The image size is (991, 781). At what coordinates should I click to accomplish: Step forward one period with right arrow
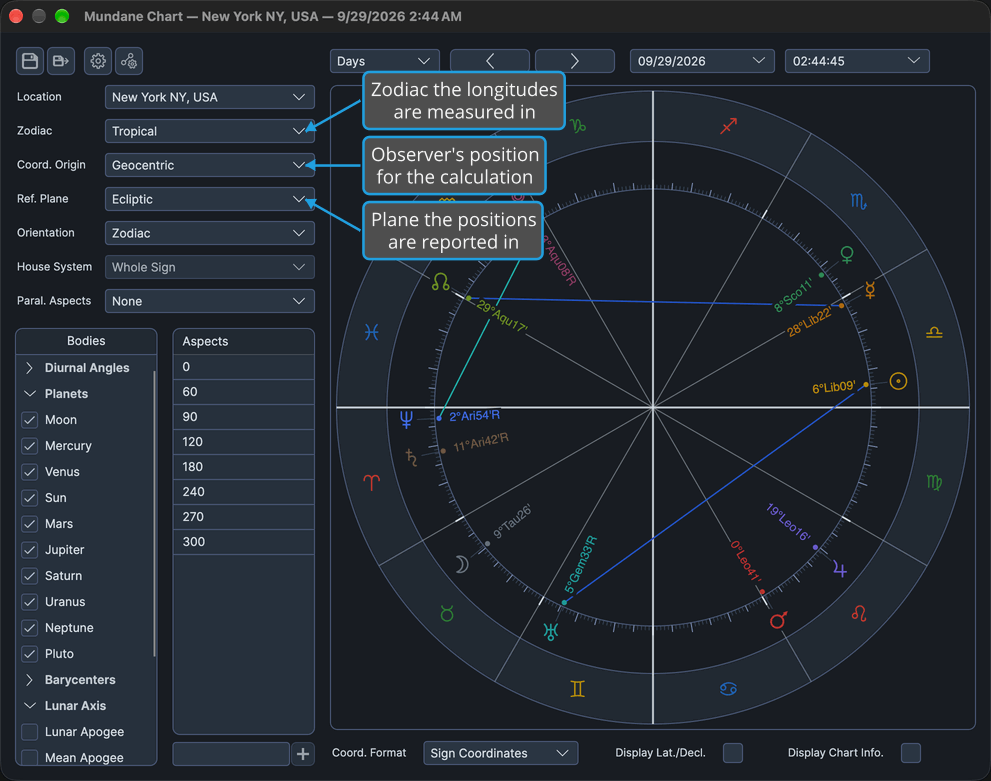pos(575,61)
